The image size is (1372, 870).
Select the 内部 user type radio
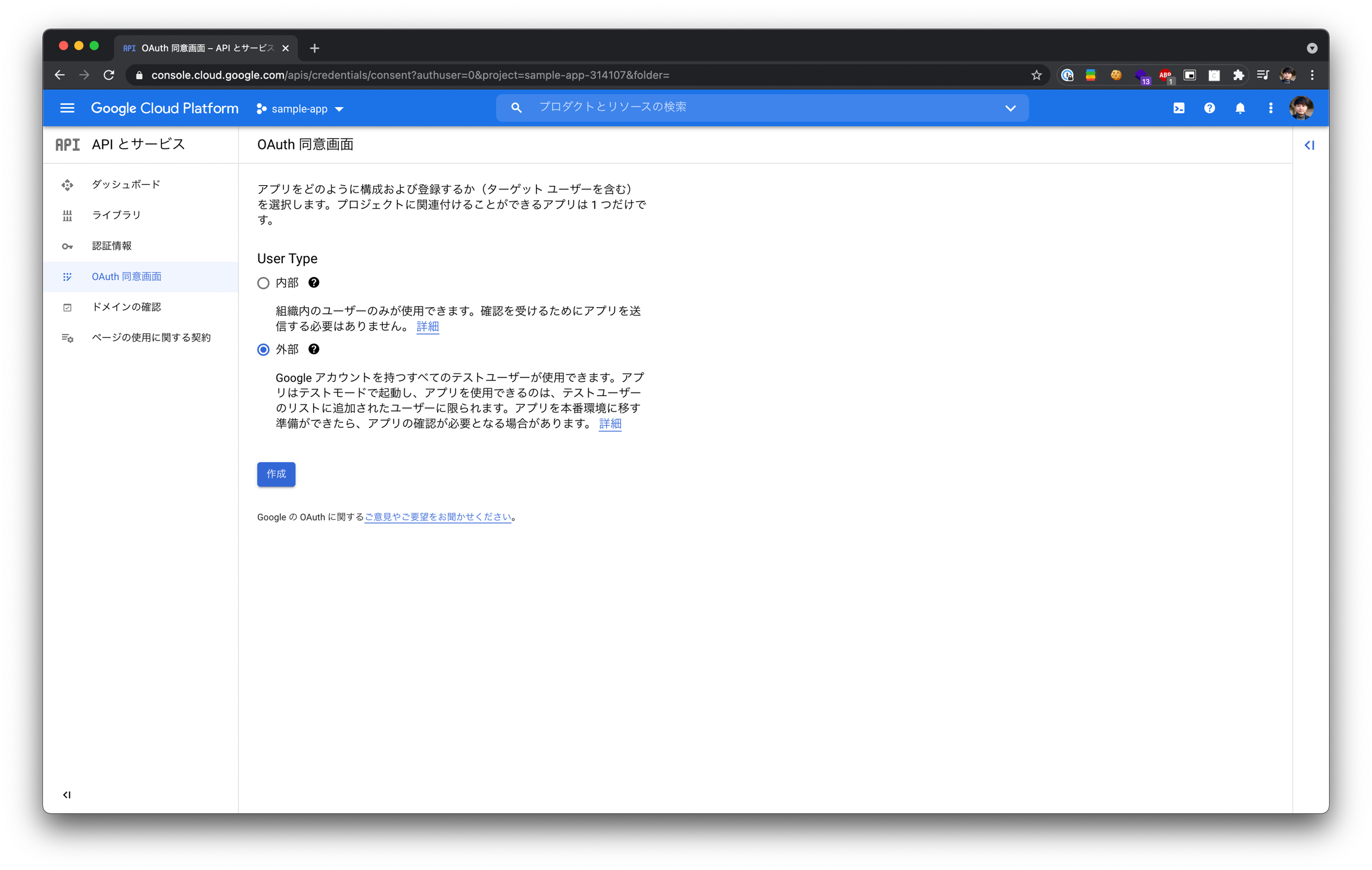[x=263, y=283]
